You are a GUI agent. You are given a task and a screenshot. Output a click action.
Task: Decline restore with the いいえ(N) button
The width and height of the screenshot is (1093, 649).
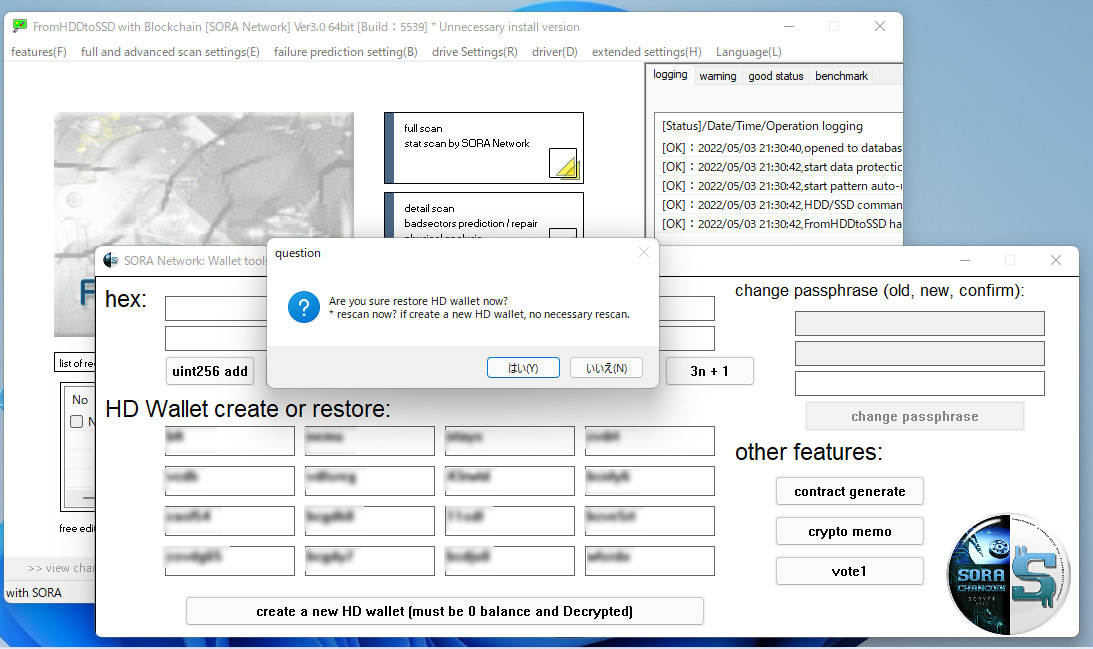(606, 368)
